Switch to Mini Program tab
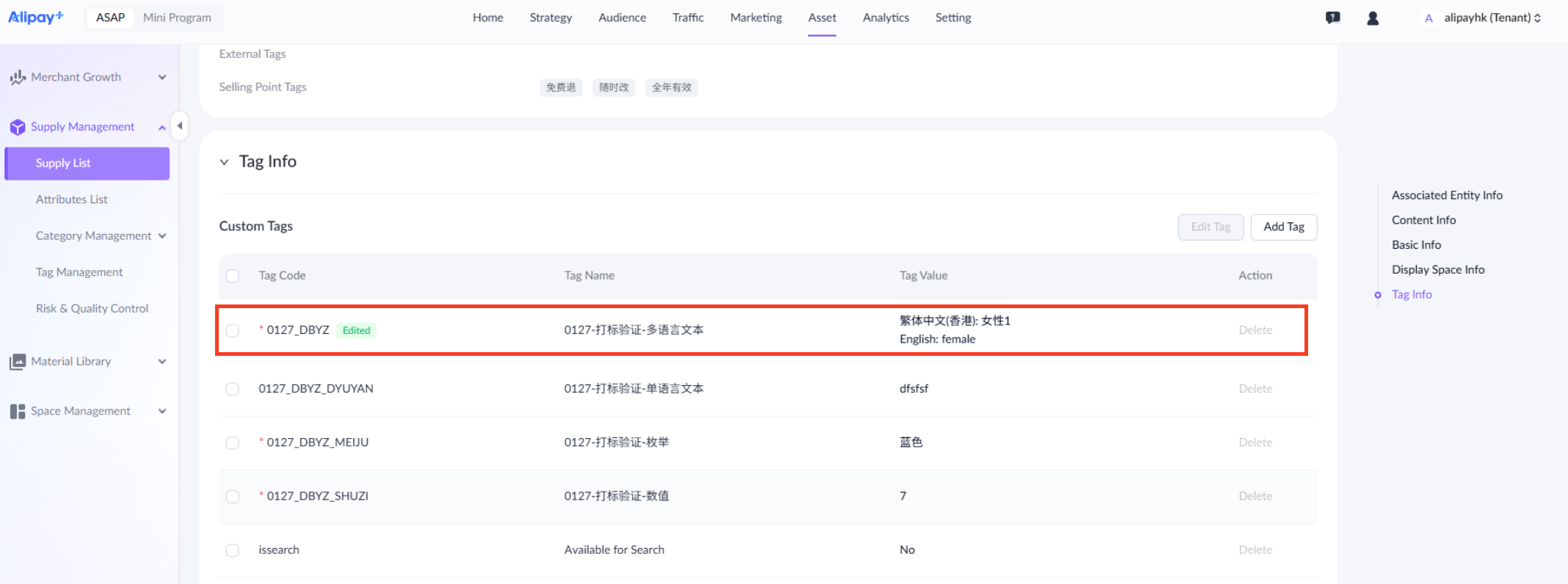1568x584 pixels. click(x=177, y=18)
